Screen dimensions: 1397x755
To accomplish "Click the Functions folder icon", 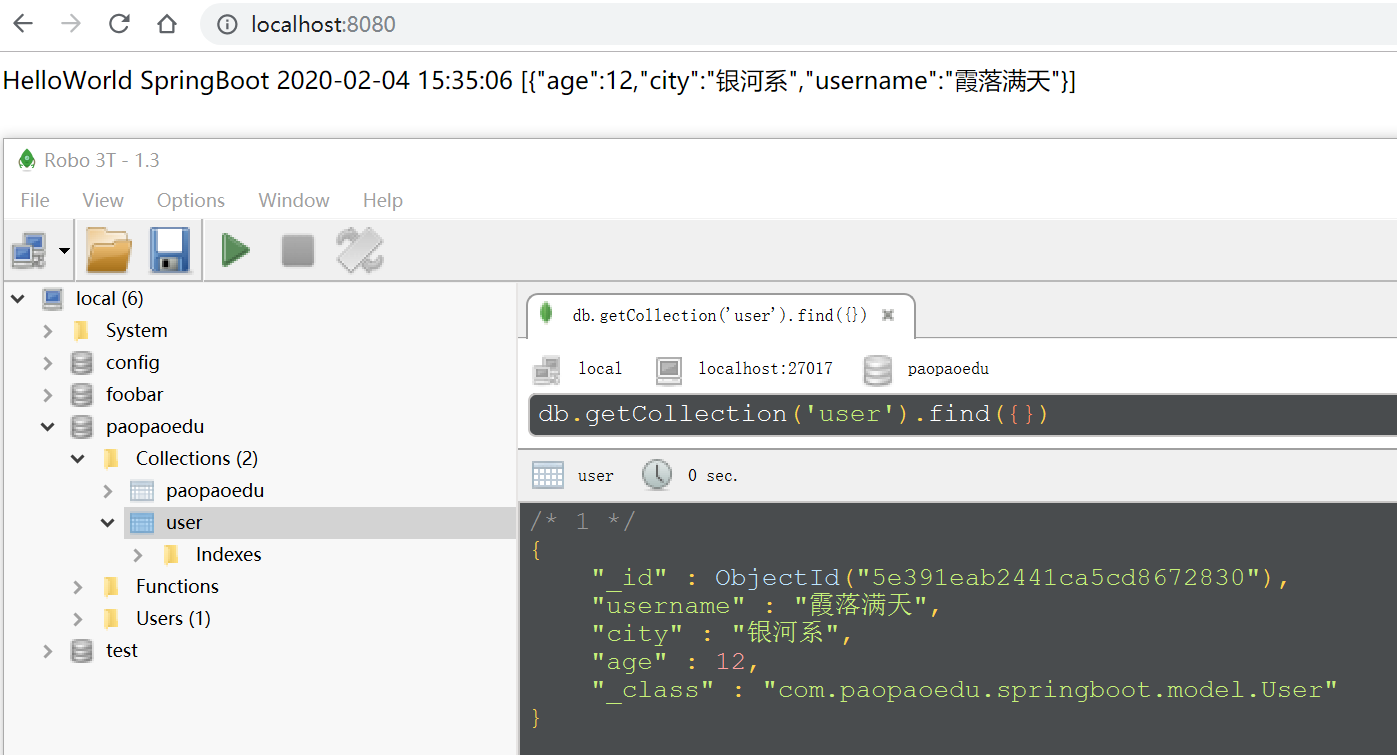I will [x=111, y=586].
